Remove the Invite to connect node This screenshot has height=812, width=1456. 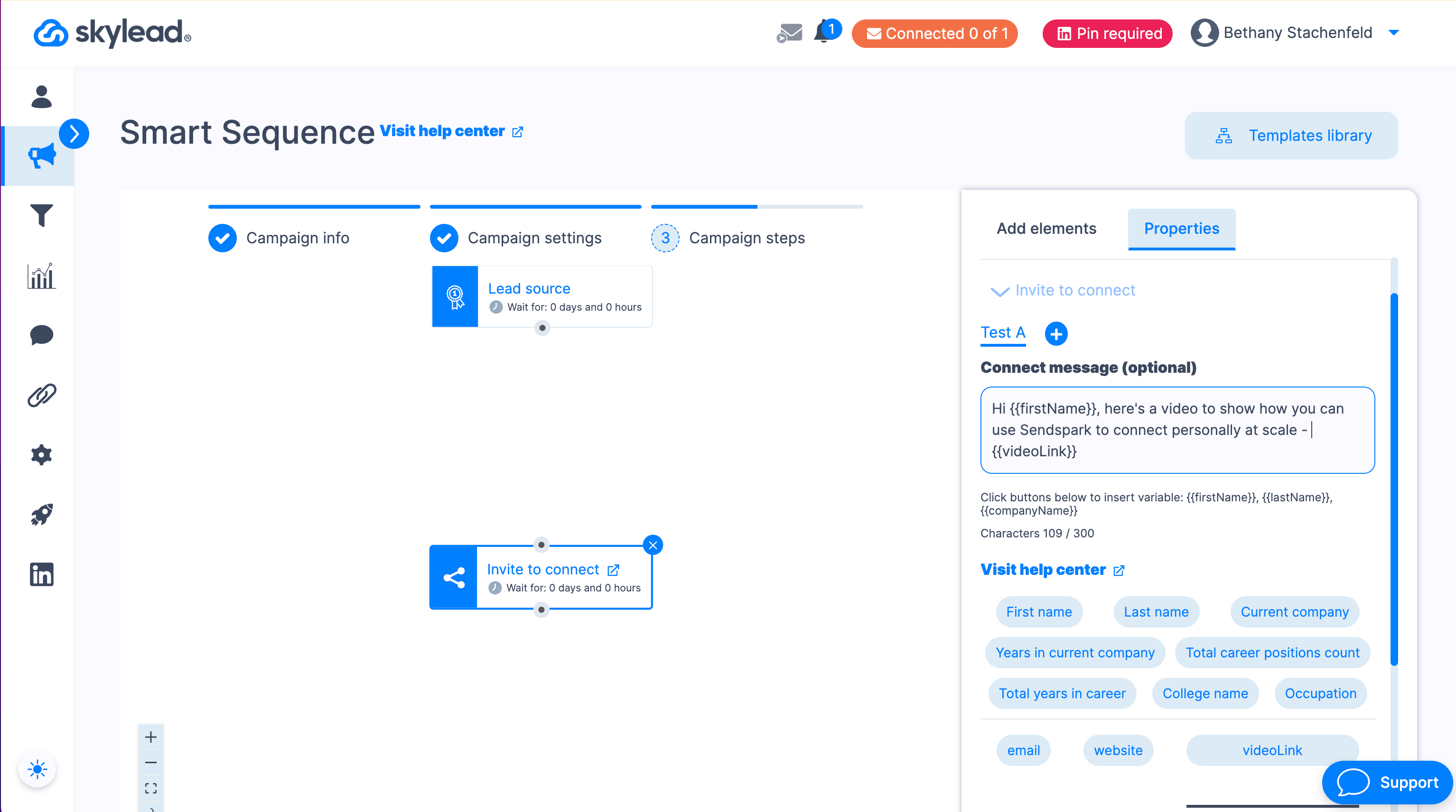(x=653, y=545)
